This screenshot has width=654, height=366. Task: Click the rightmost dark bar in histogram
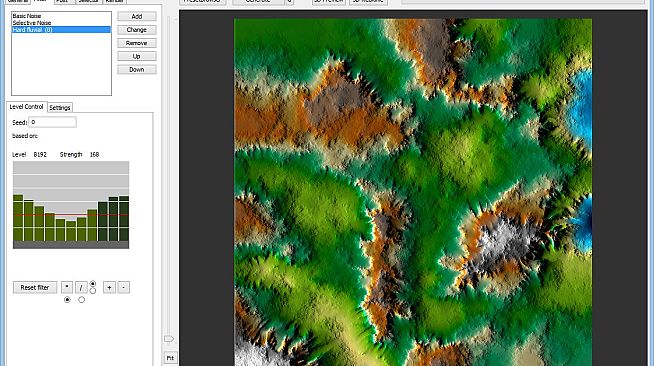pos(124,218)
